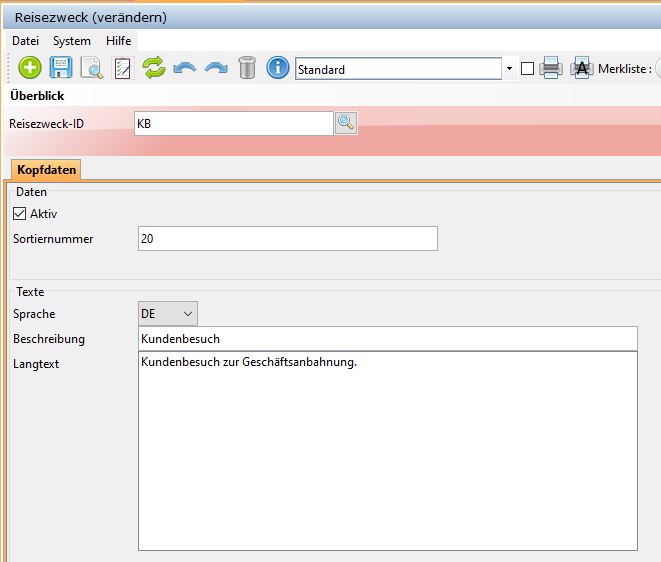661x562 pixels.
Task: Delete the record using the trash can icon
Action: (247, 68)
